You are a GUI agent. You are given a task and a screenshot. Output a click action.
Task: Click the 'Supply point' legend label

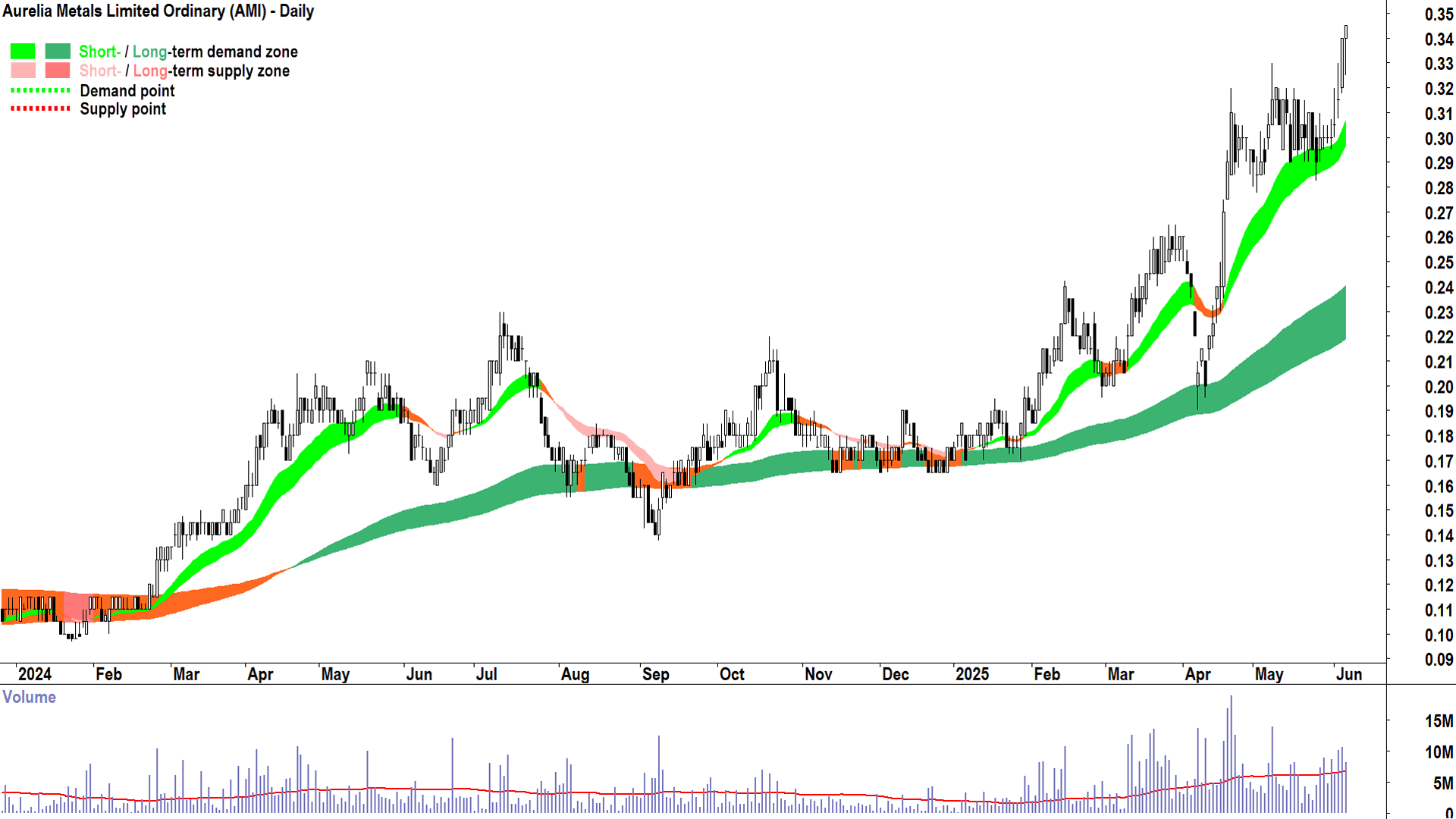tap(123, 109)
